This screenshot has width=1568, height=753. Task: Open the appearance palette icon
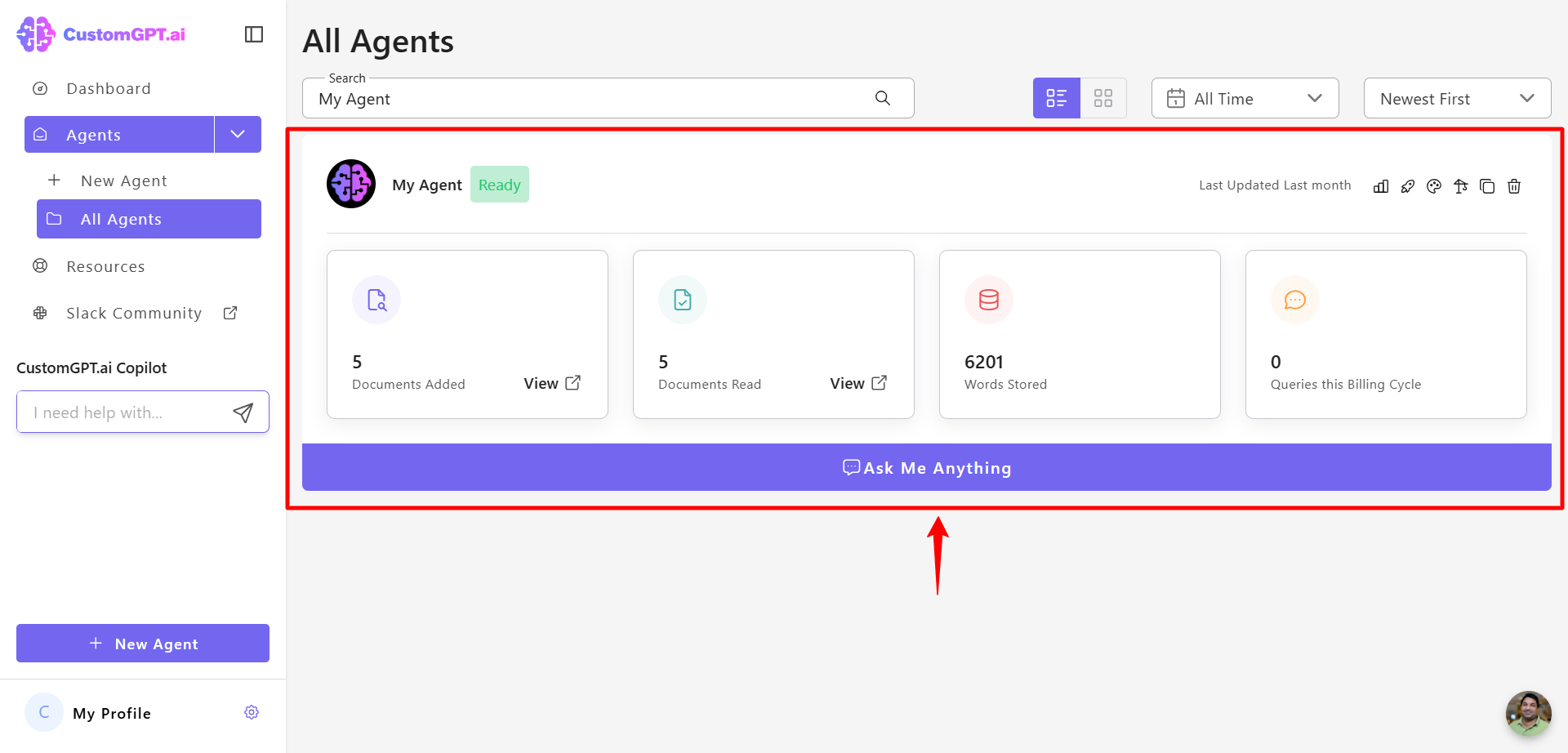click(1434, 186)
